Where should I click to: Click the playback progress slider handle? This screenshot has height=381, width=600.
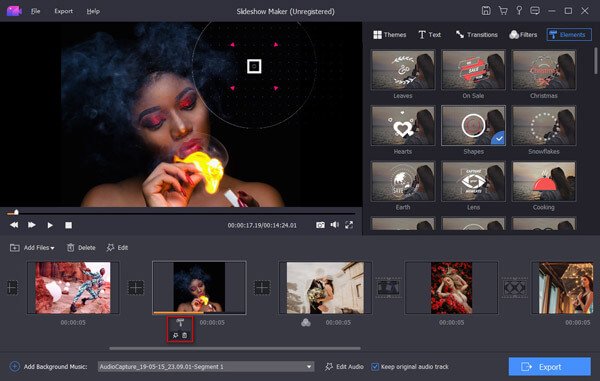click(x=16, y=212)
